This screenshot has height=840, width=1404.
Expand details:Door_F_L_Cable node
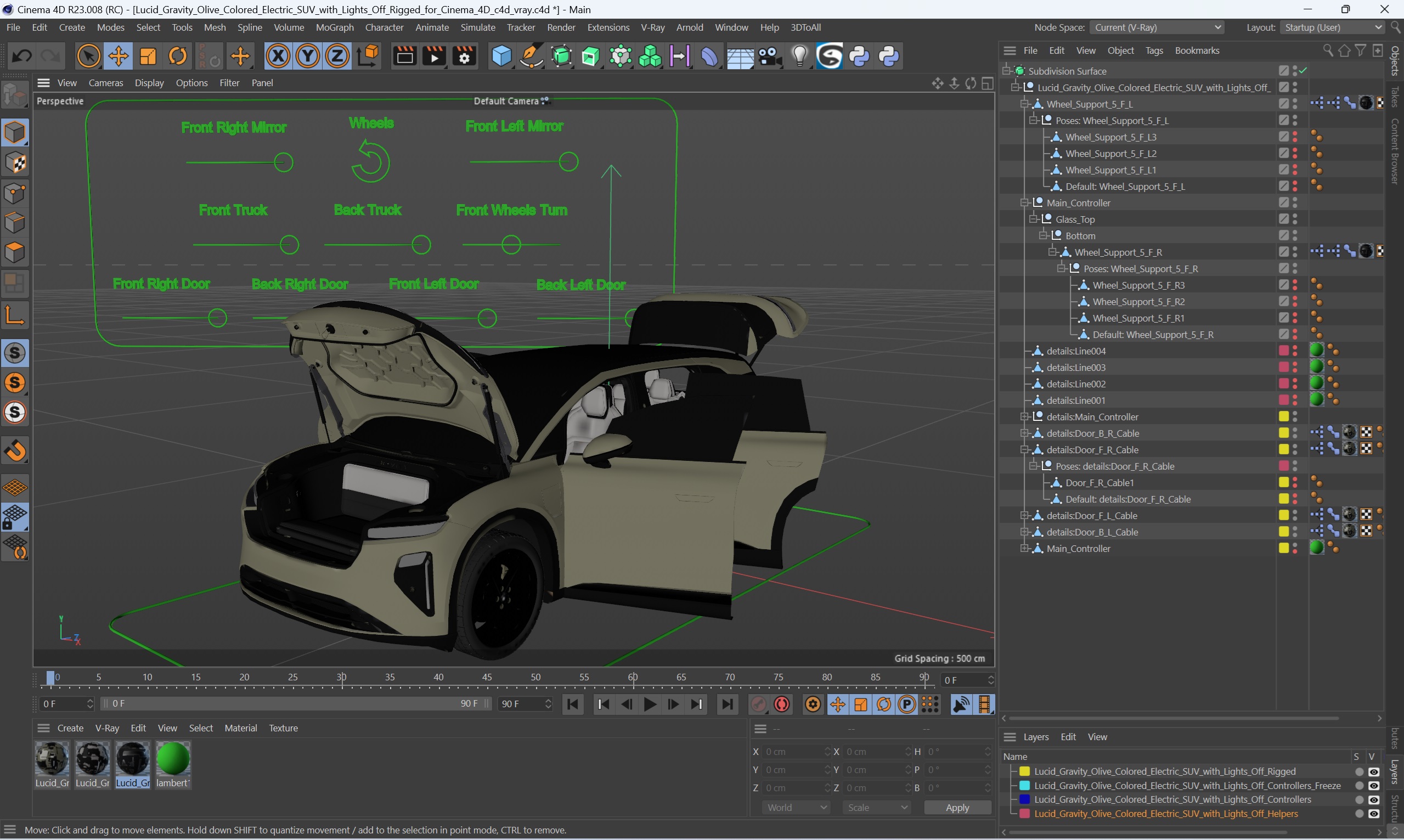tap(1024, 516)
